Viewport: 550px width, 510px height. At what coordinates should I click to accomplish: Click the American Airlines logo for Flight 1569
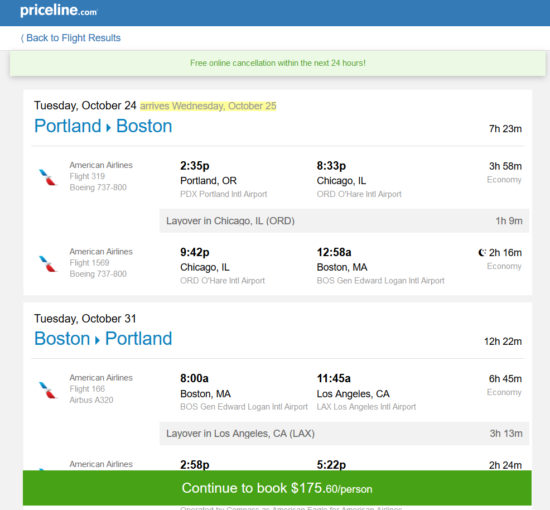48,264
